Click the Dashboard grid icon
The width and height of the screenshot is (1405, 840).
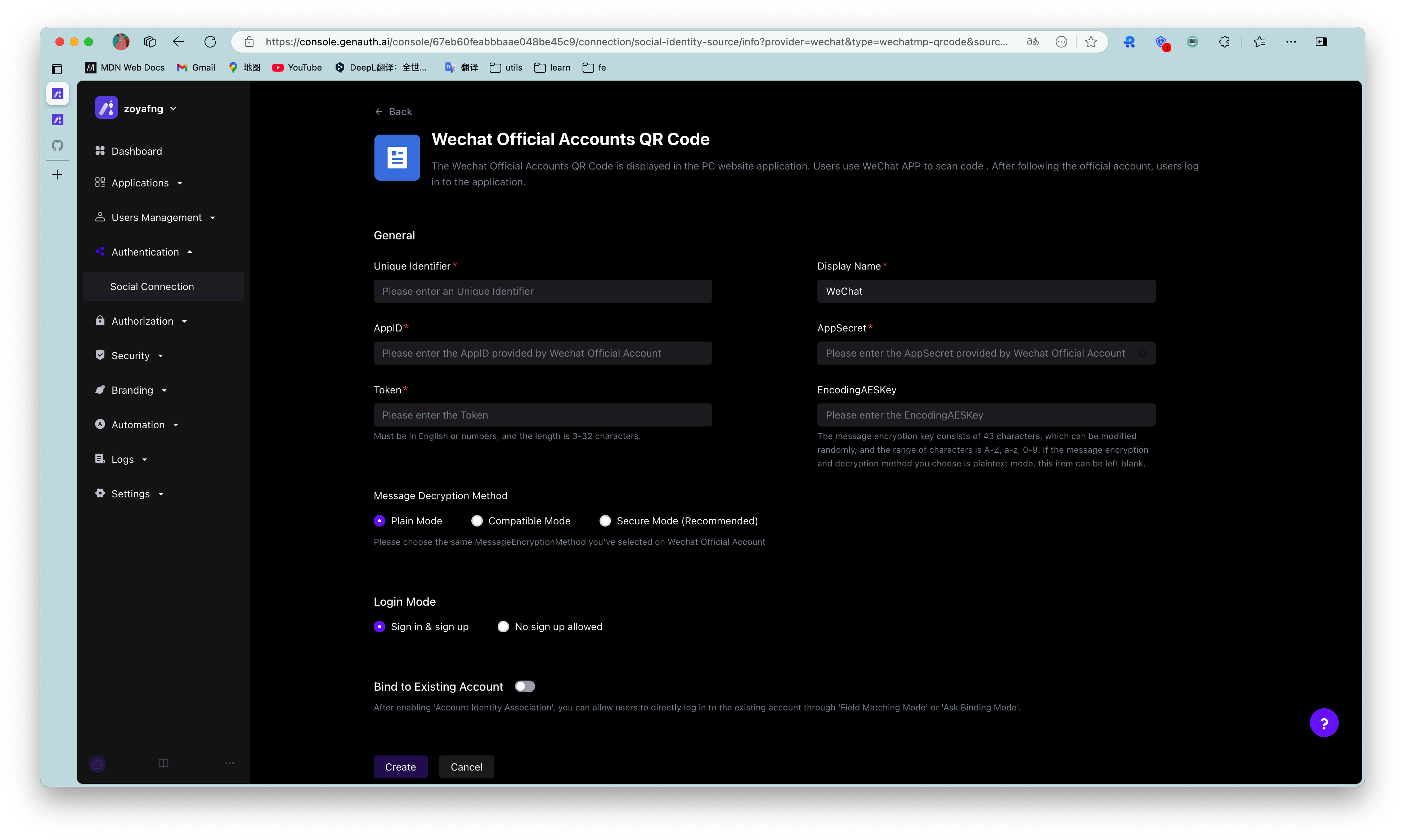[x=100, y=150]
